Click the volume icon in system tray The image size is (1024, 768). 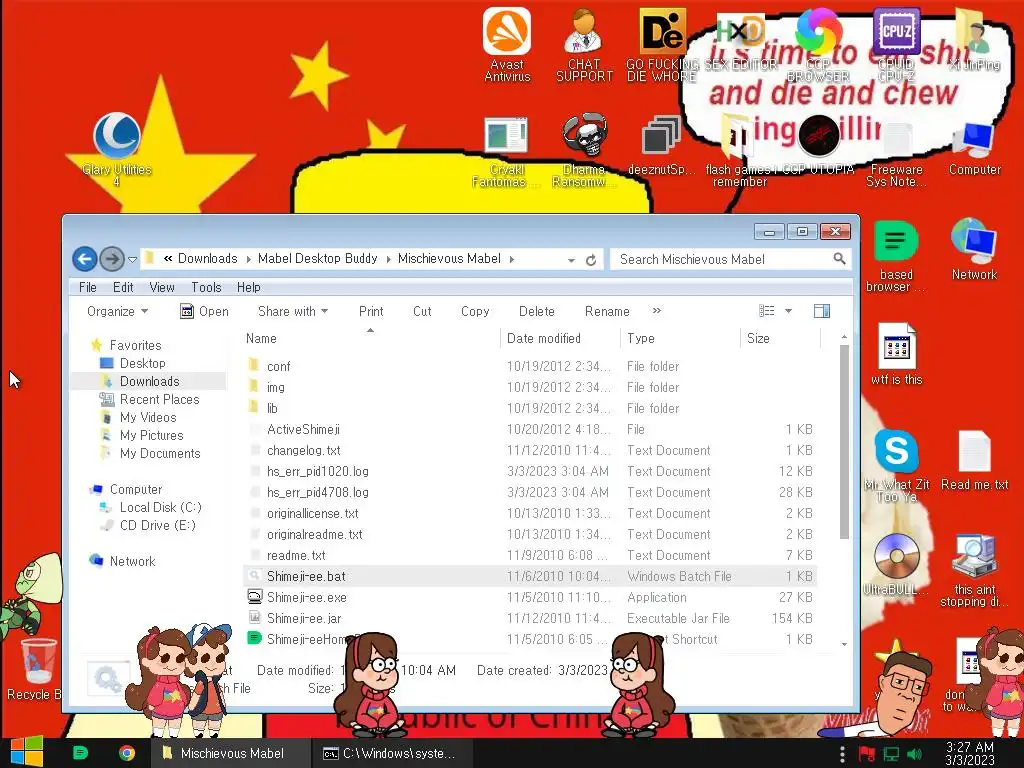click(x=914, y=754)
